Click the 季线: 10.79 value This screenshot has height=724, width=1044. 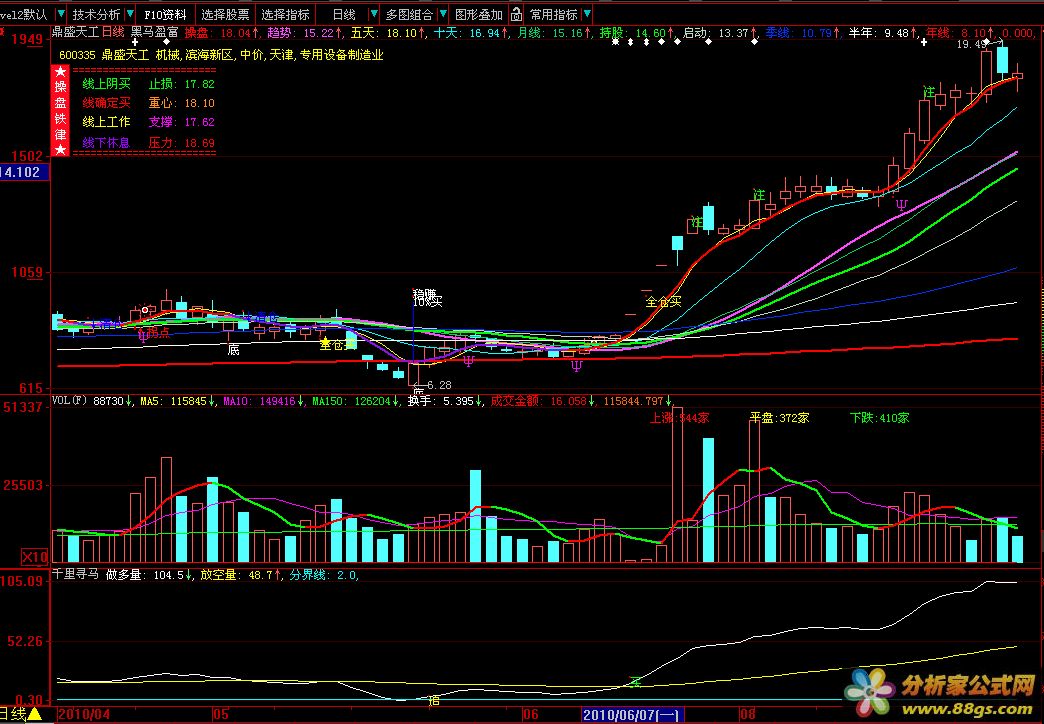(802, 32)
